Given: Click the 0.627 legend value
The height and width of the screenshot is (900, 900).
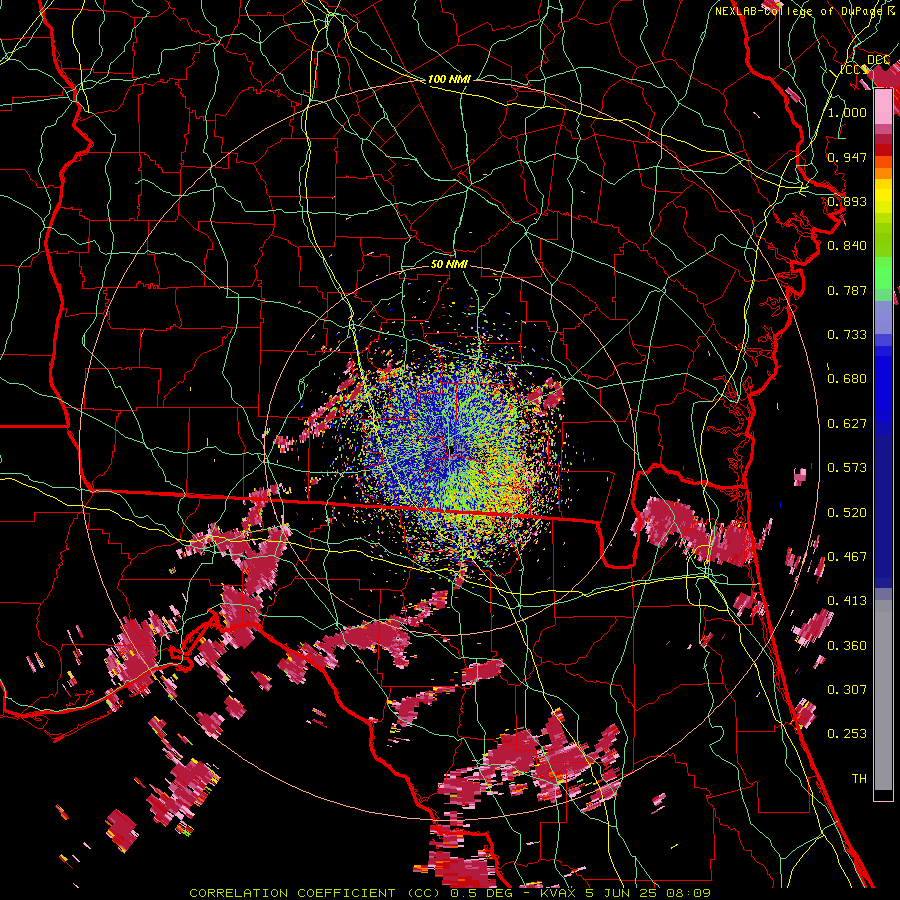Looking at the screenshot, I should [847, 424].
